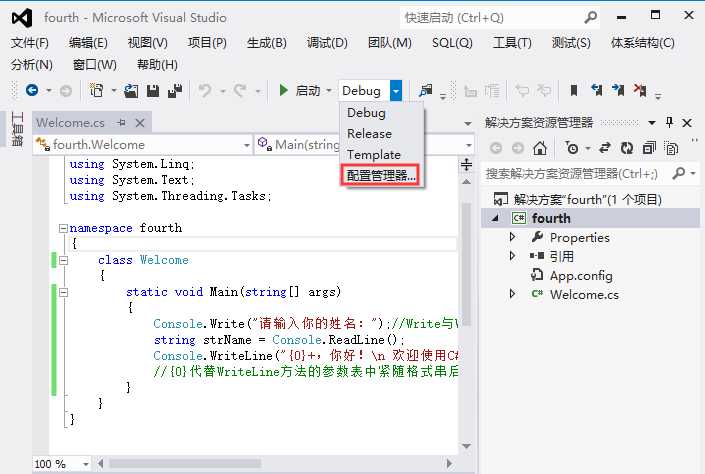Click the find in files toolbar icon
Image resolution: width=705 pixels, height=474 pixels.
[x=425, y=91]
